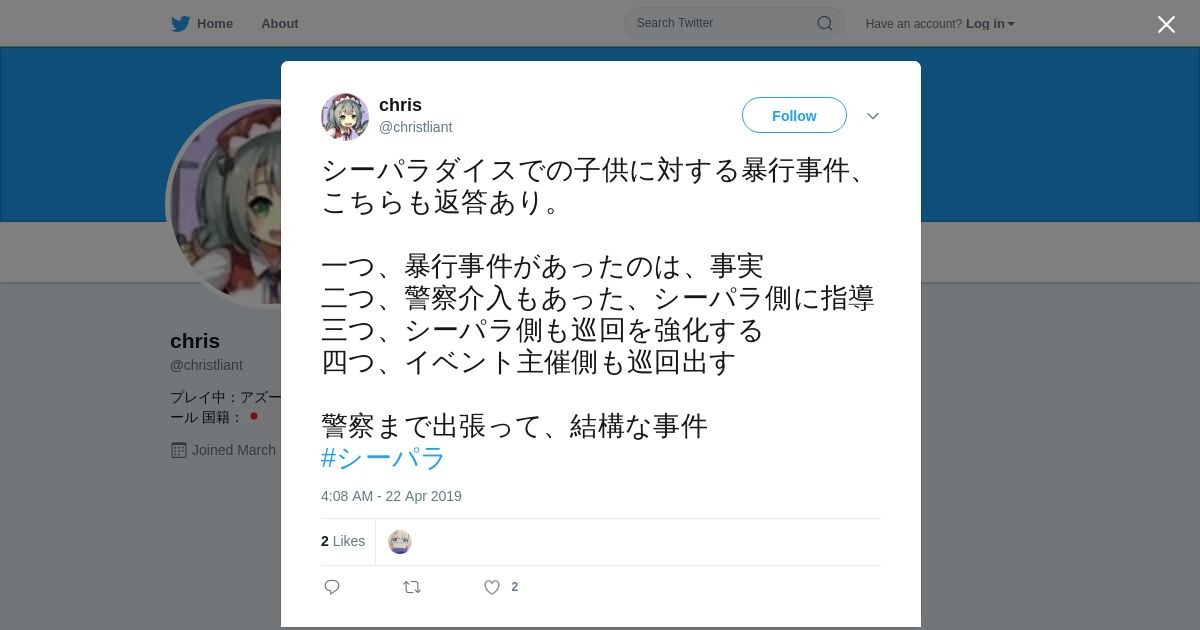The width and height of the screenshot is (1200, 630).
Task: Reply to the tweet via speech bubble icon
Action: click(x=332, y=587)
